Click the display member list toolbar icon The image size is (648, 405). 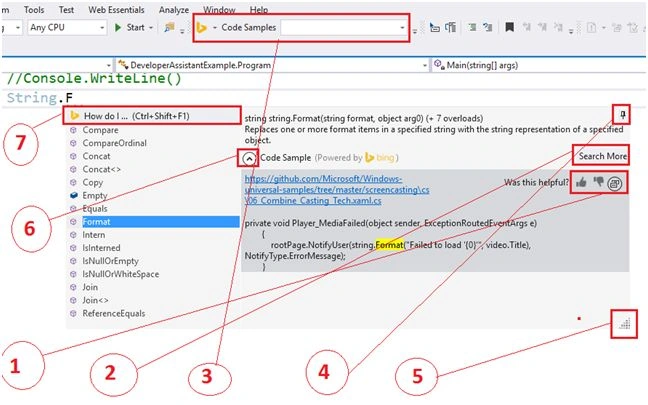pyautogui.click(x=434, y=28)
